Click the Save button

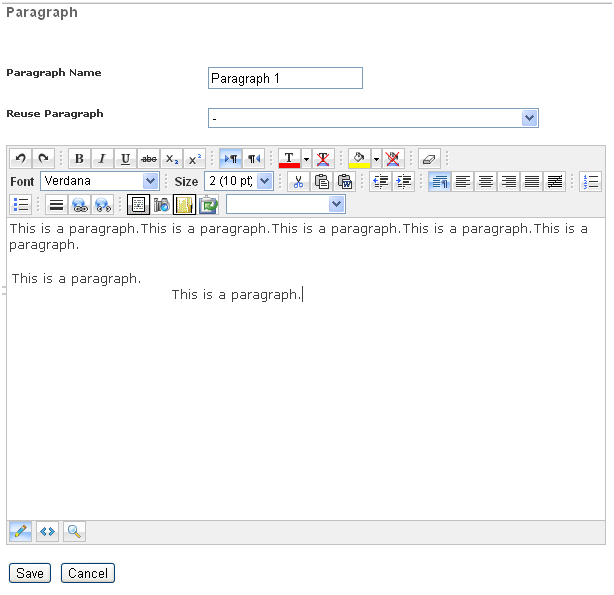(x=29, y=573)
